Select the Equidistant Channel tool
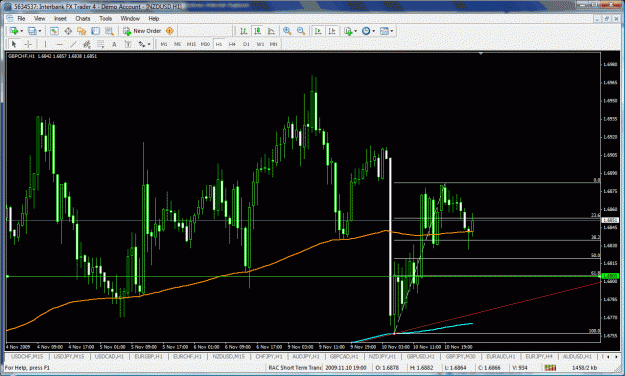Viewport: 625px width, 376px height. pyautogui.click(x=86, y=44)
